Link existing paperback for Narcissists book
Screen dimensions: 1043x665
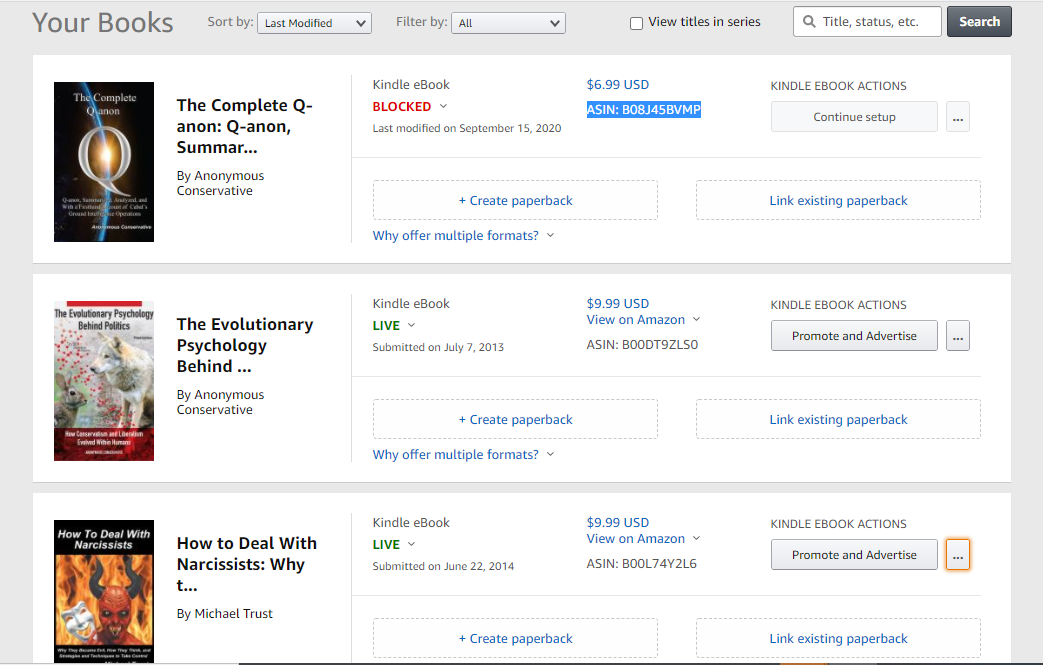pos(838,638)
